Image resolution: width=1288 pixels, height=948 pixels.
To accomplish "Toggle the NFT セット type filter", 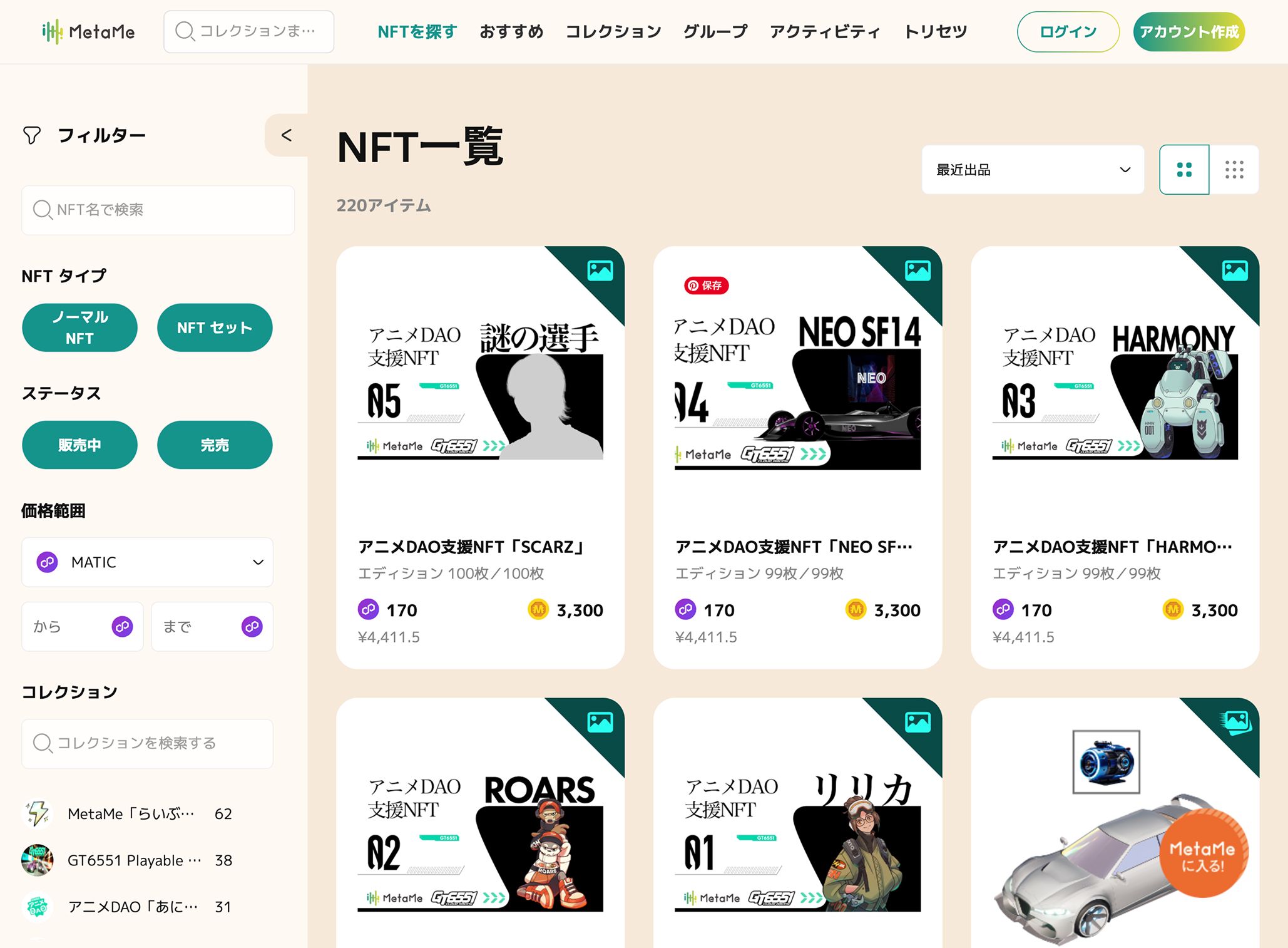I will [215, 327].
